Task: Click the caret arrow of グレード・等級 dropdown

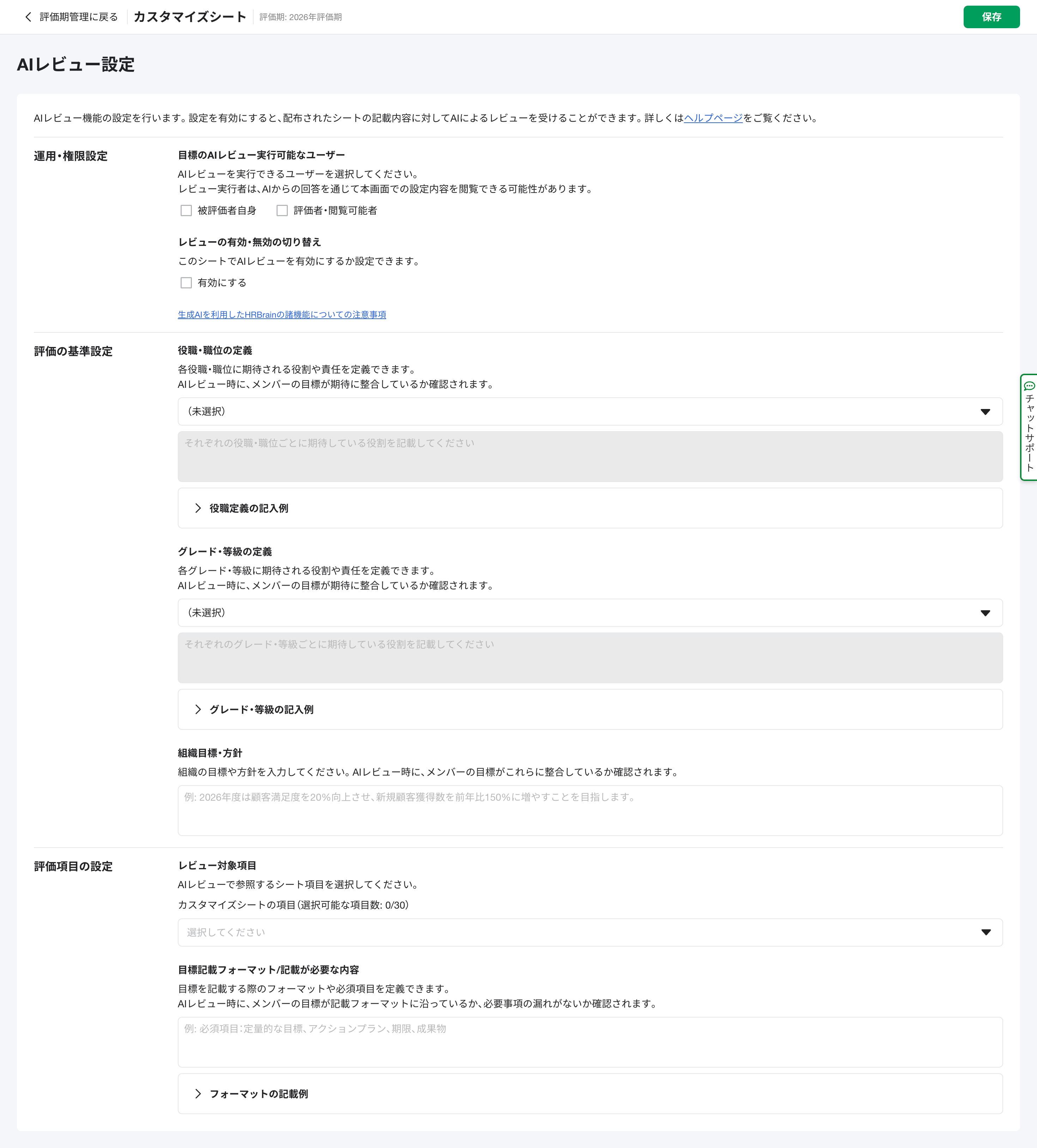Action: pos(985,613)
